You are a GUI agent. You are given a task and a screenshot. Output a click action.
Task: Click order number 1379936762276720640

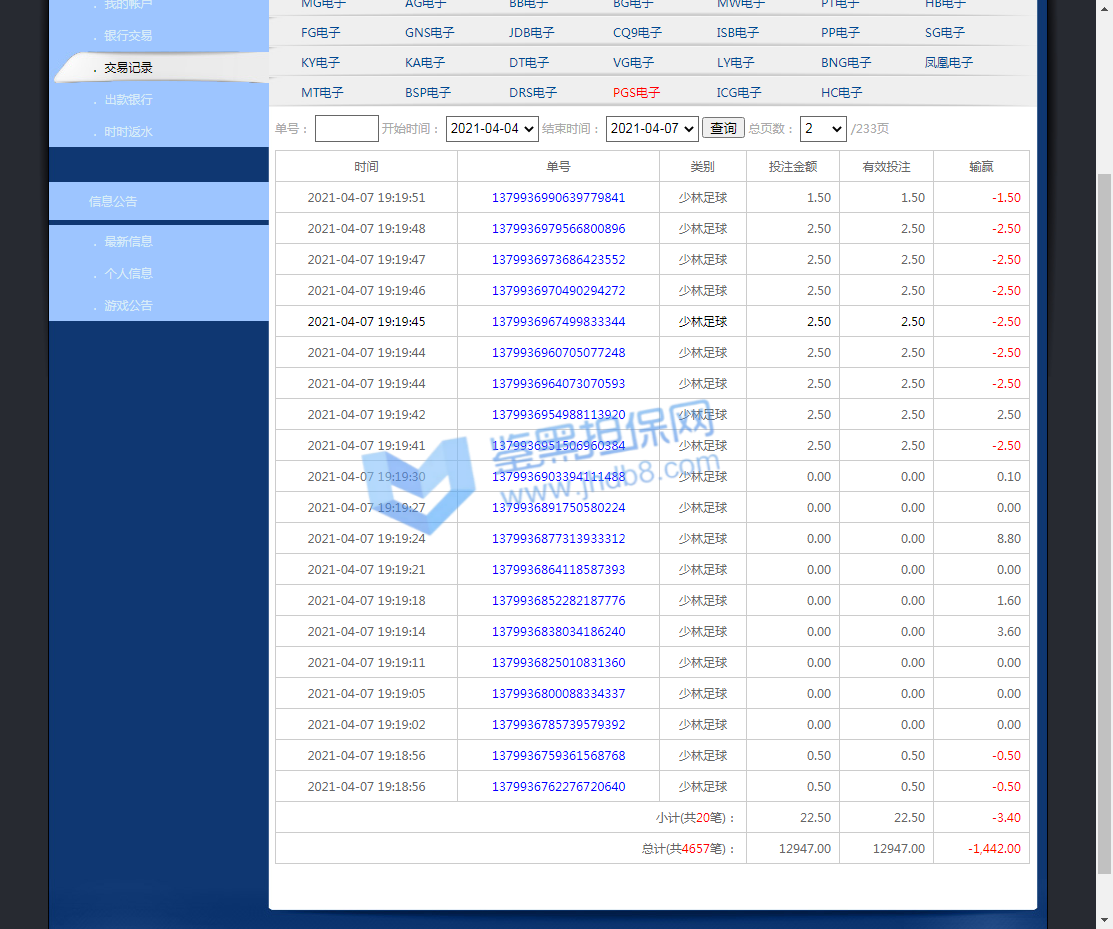558,787
